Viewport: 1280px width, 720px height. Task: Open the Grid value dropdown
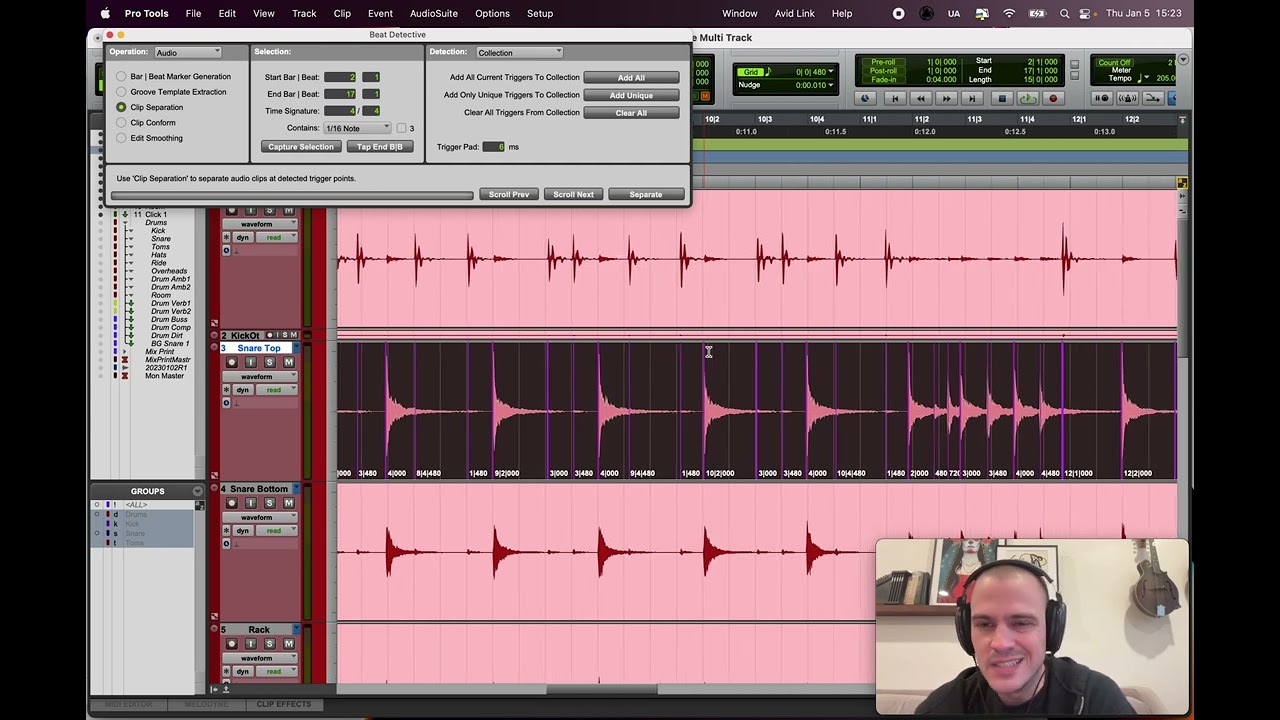tap(831, 72)
